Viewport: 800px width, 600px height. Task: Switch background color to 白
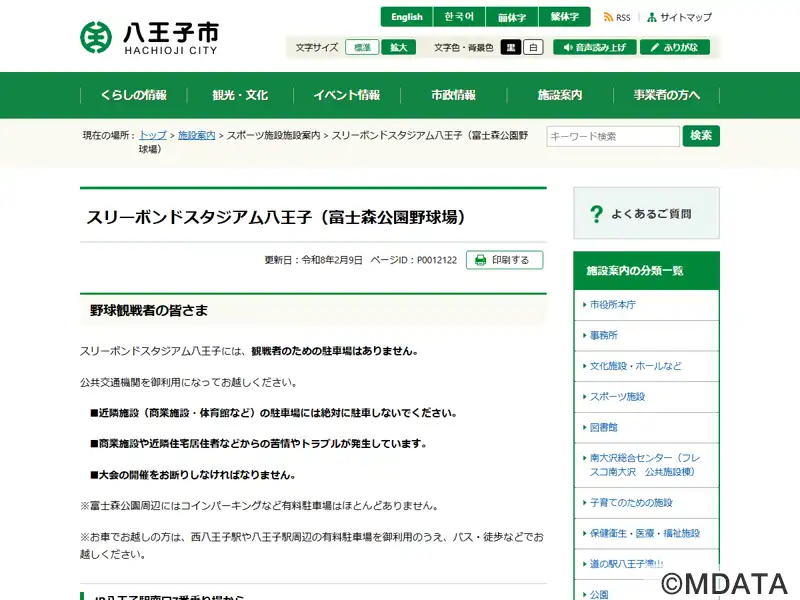(x=533, y=47)
